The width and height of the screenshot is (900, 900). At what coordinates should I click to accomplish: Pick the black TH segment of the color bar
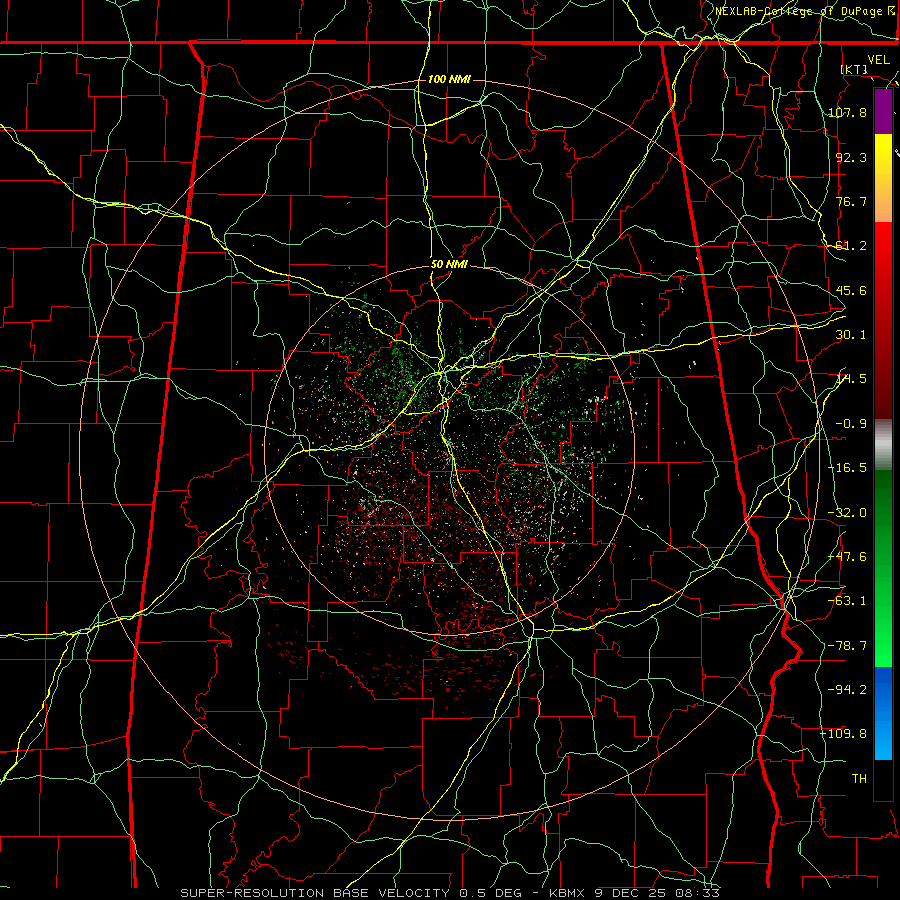pos(883,781)
